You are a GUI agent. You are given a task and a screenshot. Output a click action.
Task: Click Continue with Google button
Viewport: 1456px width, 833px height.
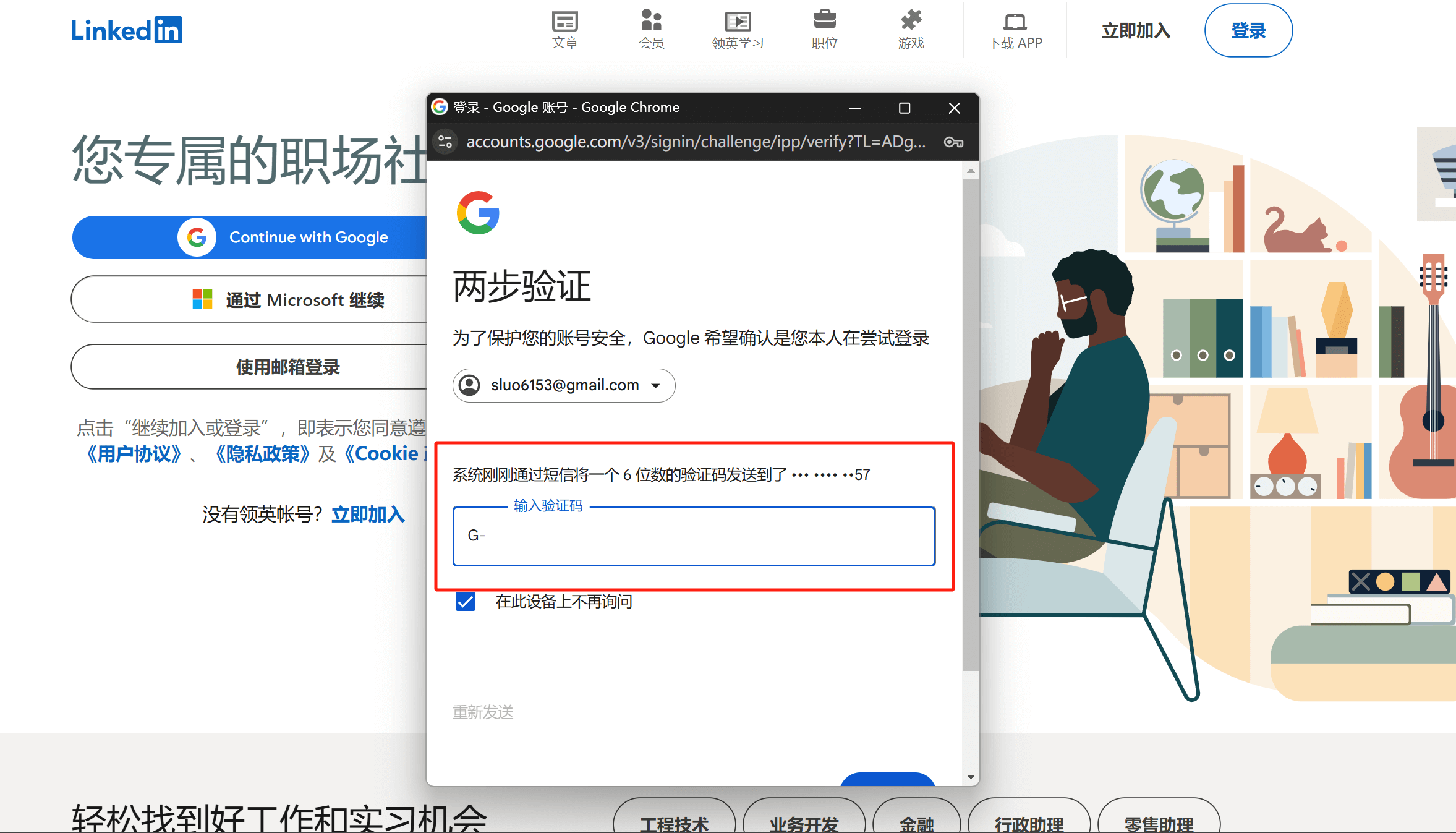pyautogui.click(x=250, y=237)
